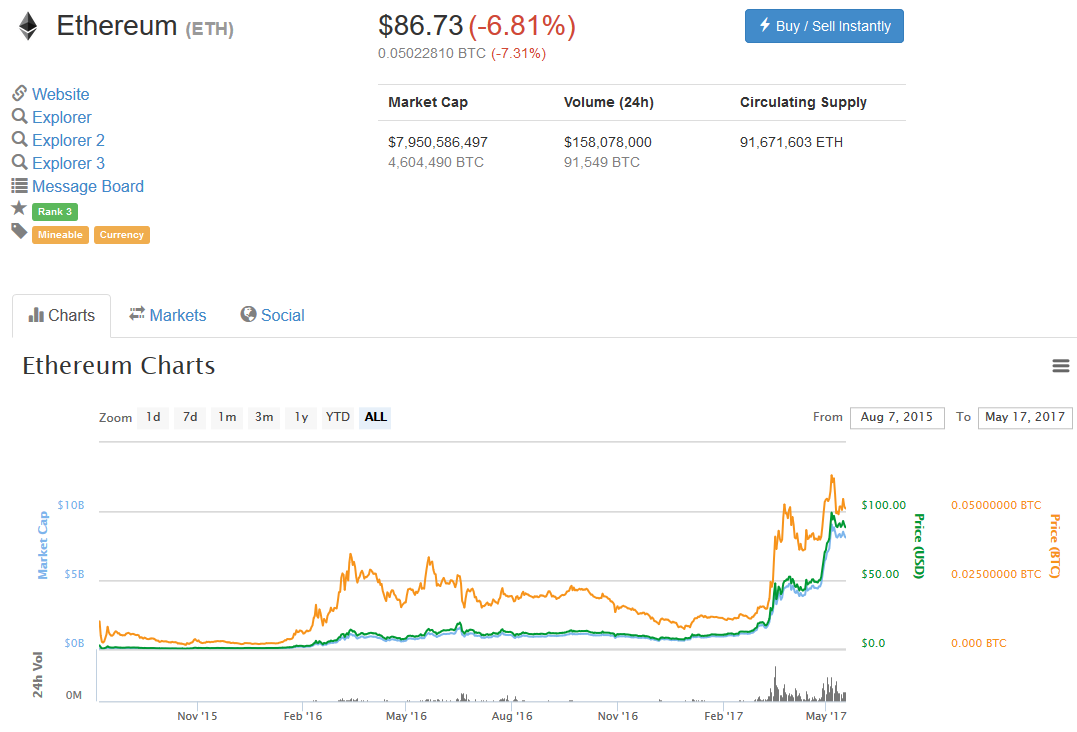Set chart zoom to 1y

[x=302, y=417]
